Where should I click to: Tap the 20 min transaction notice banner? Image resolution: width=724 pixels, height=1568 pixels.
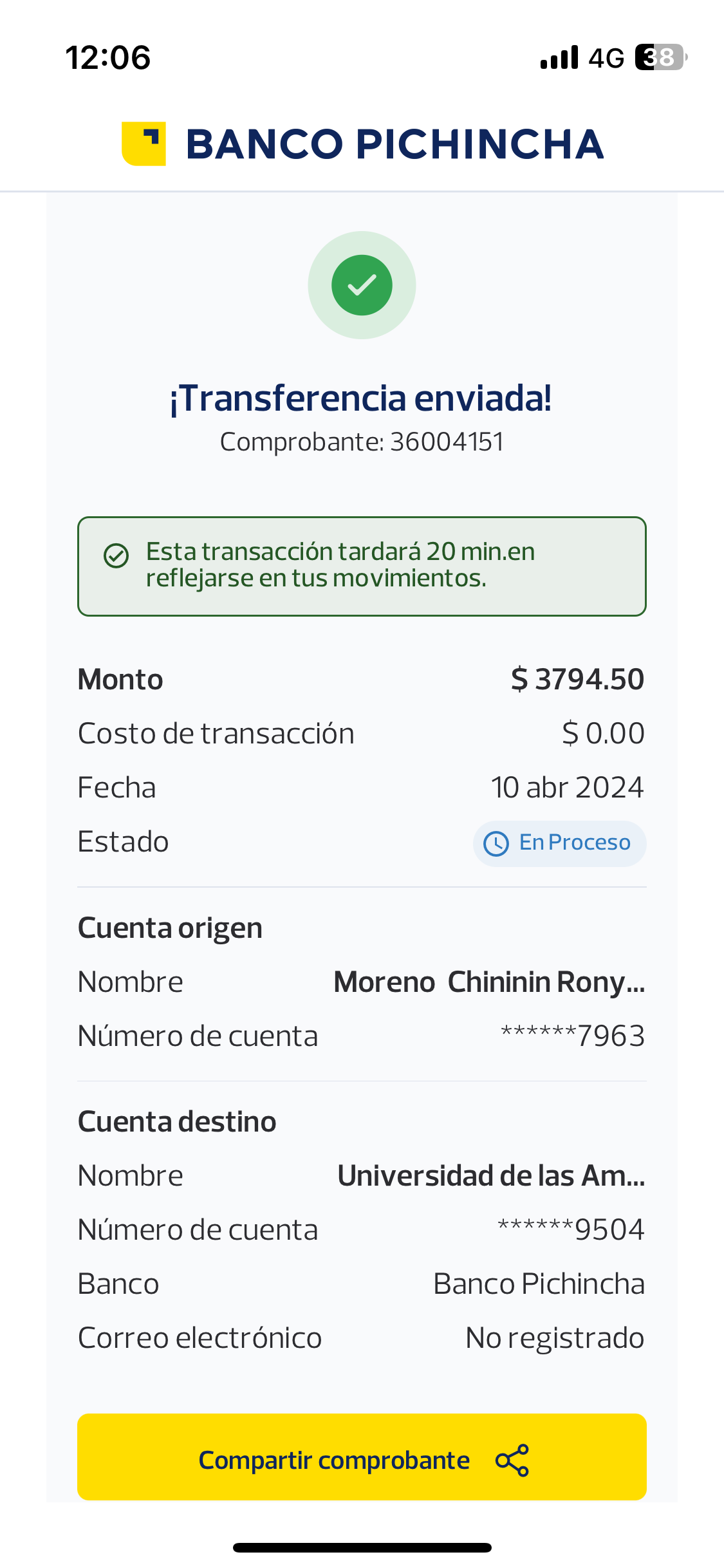click(x=362, y=566)
